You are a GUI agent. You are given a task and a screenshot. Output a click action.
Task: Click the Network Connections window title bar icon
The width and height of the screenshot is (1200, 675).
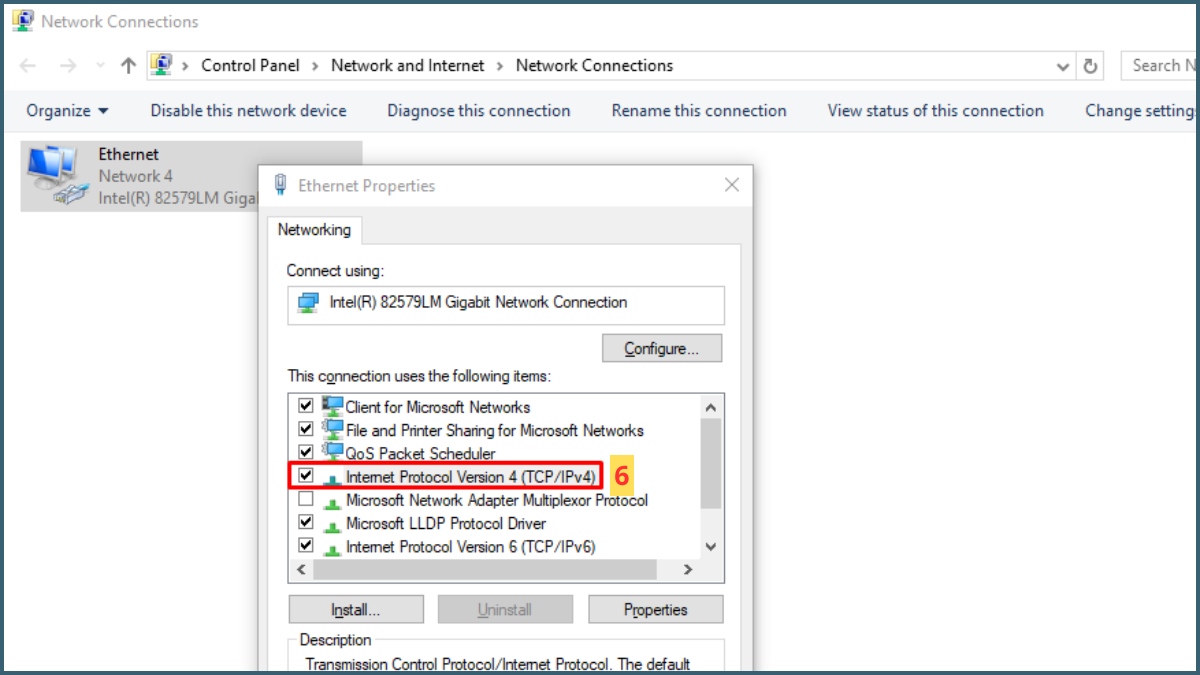(x=21, y=19)
